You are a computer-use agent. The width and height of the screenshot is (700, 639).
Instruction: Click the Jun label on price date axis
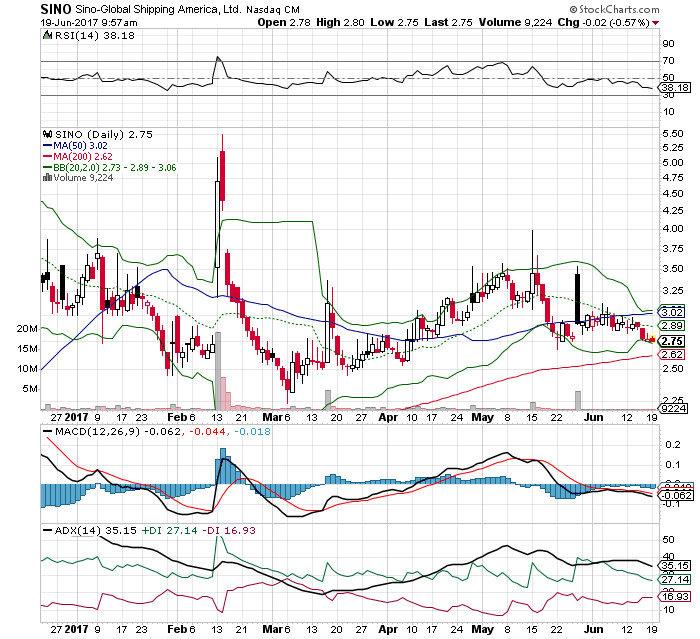pos(593,417)
